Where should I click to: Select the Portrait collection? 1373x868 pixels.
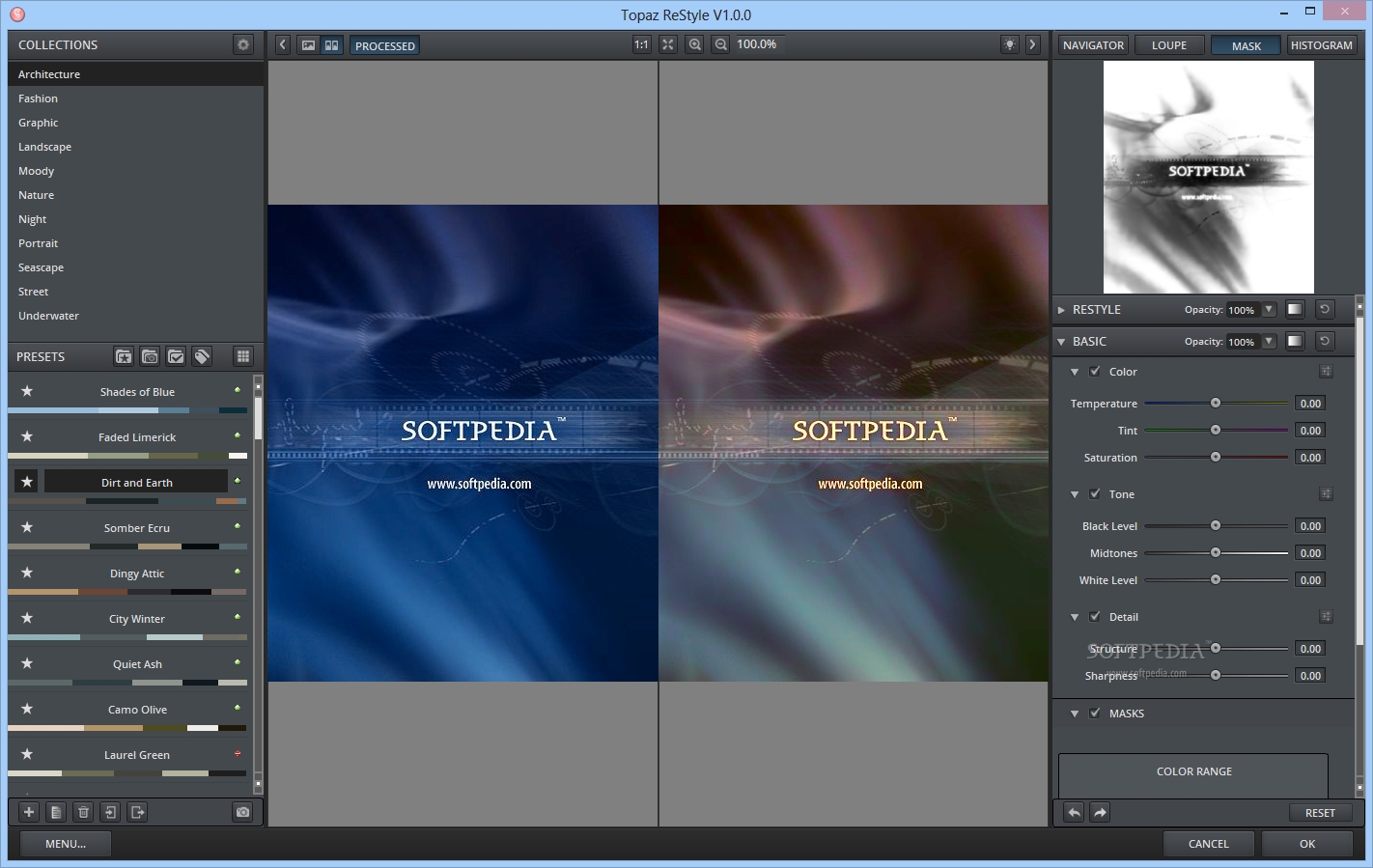(135, 243)
